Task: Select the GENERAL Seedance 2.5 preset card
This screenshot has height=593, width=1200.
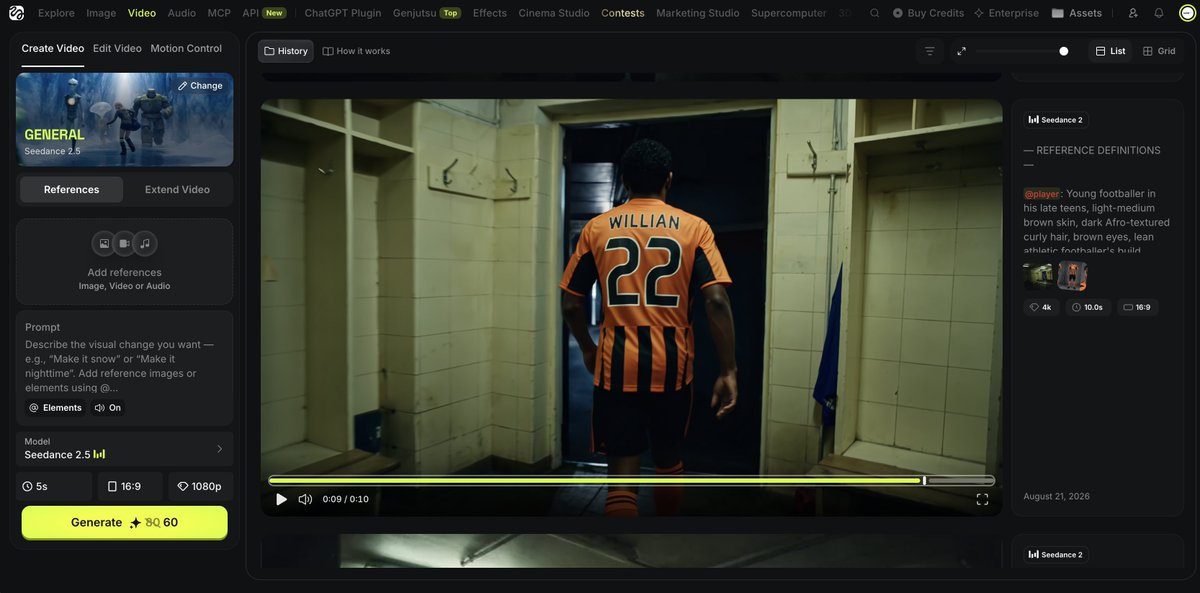Action: 125,119
